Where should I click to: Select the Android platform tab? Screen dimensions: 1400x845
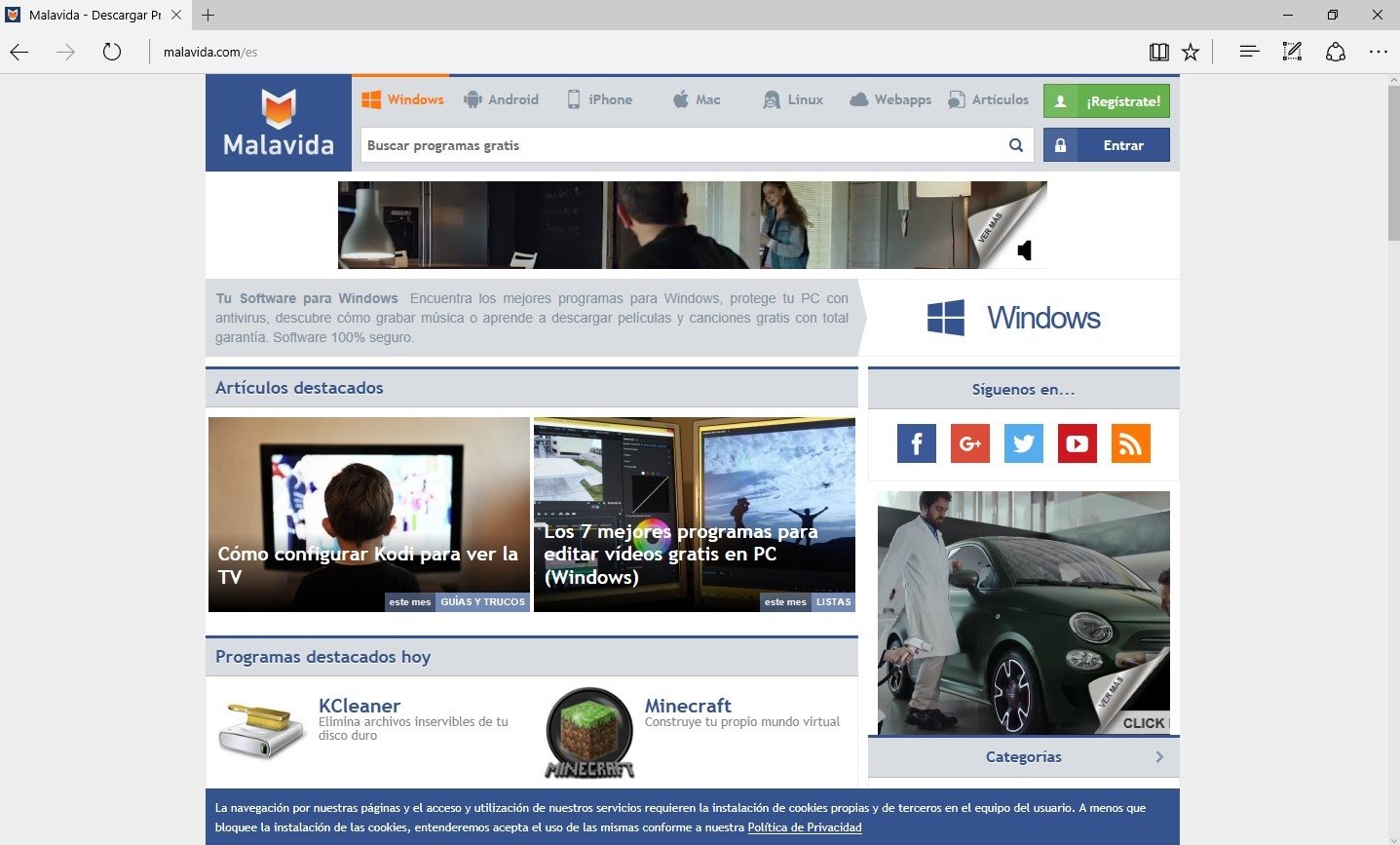point(501,99)
